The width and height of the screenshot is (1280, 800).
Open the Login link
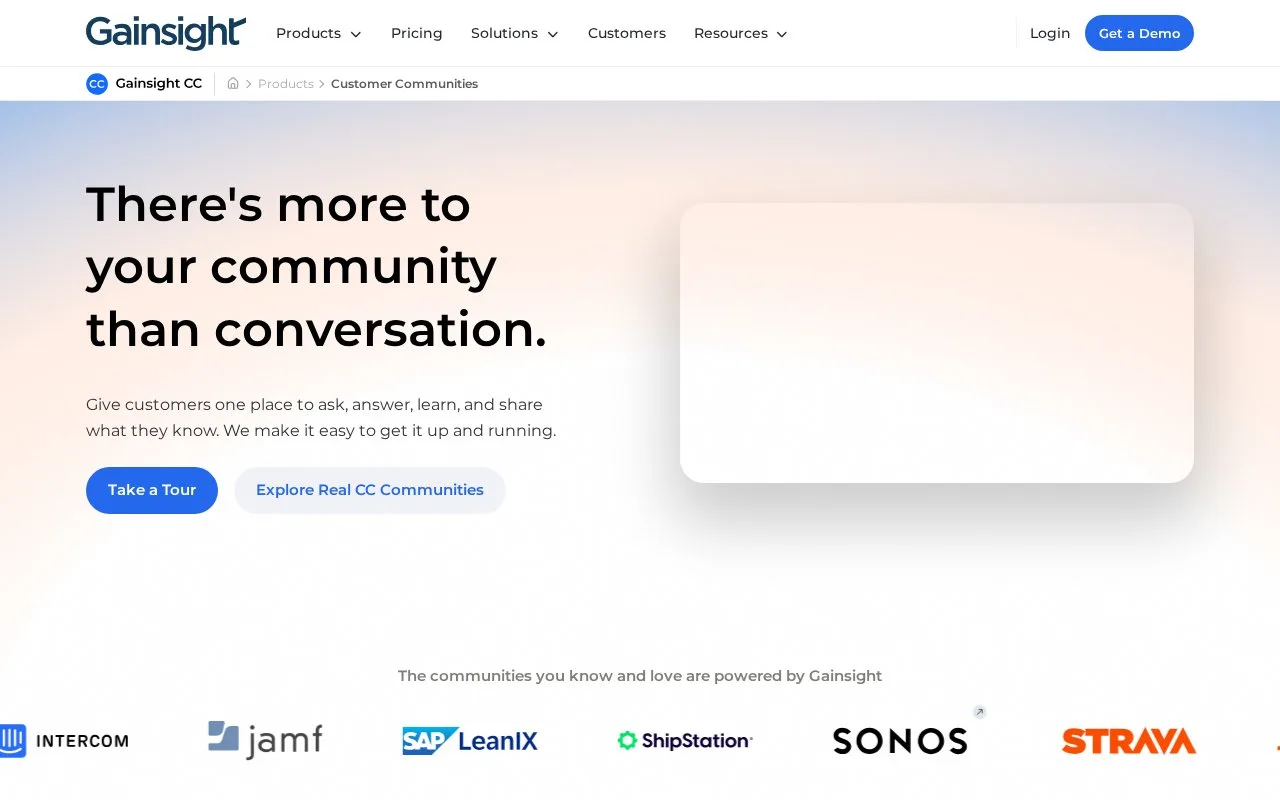coord(1050,33)
